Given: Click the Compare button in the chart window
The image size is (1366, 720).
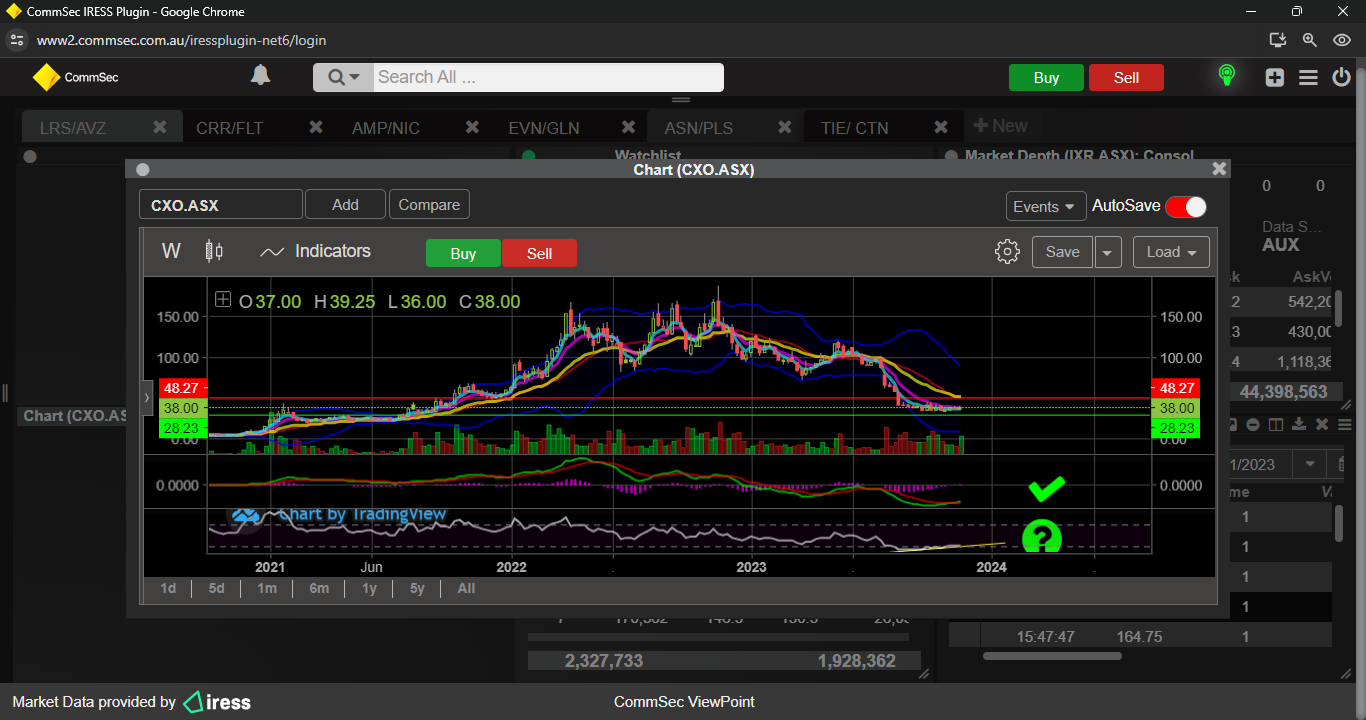Looking at the screenshot, I should [429, 204].
